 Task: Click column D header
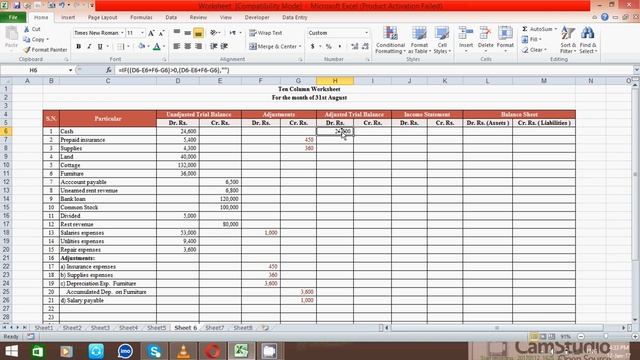tap(178, 81)
